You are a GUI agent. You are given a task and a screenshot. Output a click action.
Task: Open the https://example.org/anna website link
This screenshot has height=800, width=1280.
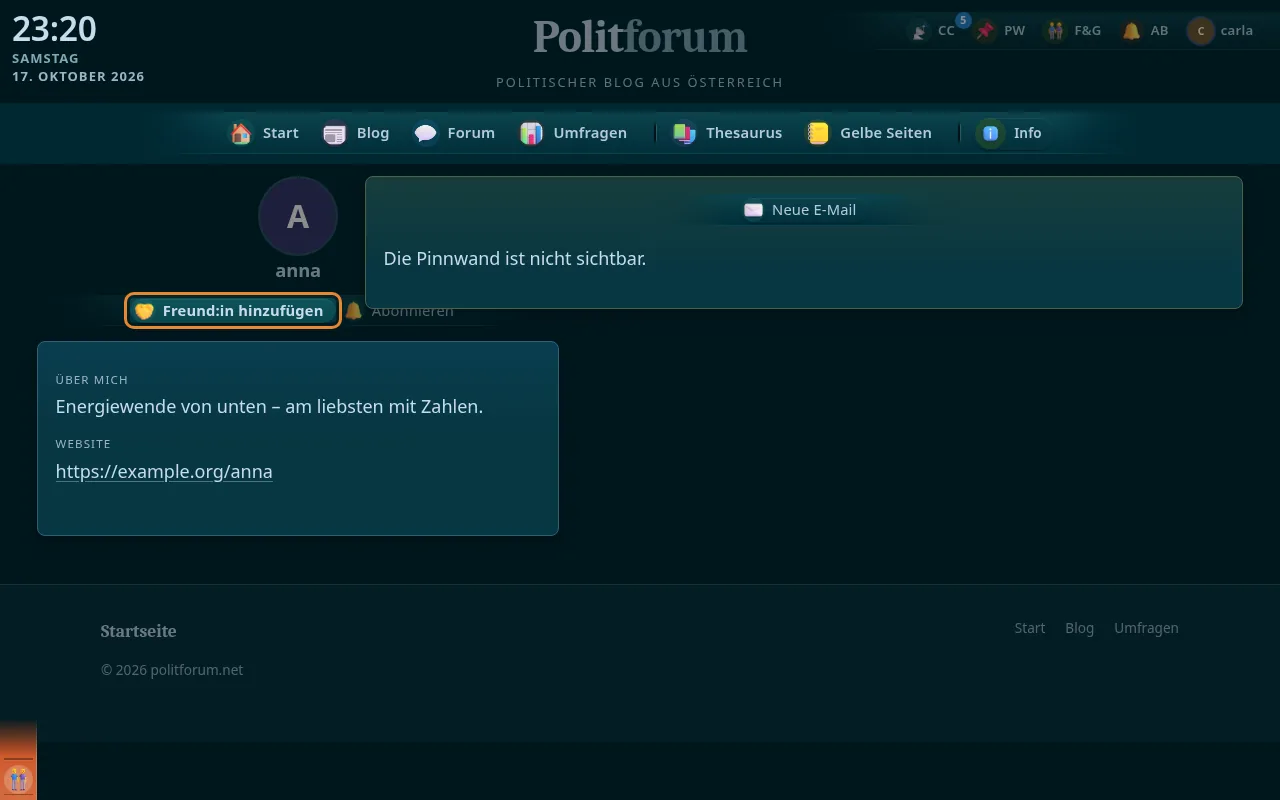(x=164, y=472)
